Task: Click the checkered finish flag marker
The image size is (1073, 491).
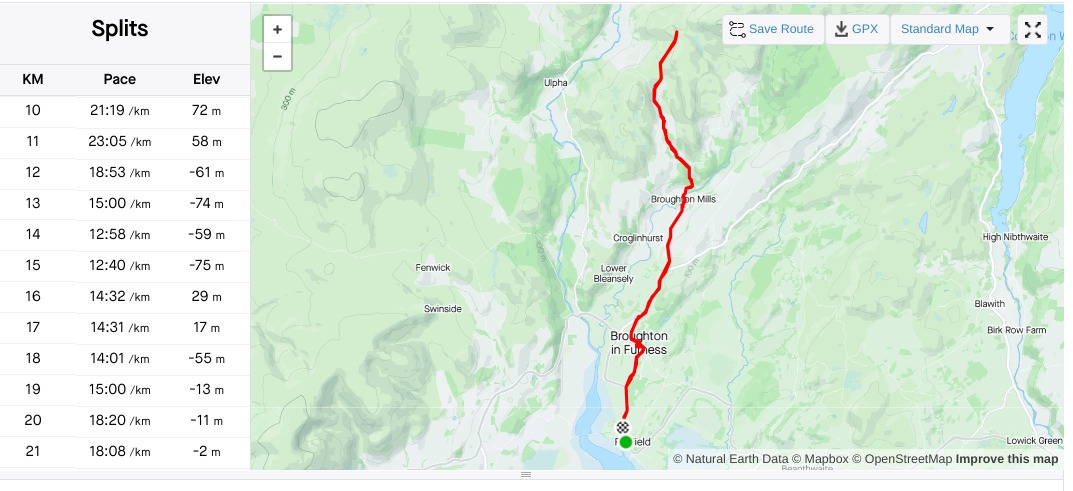Action: pyautogui.click(x=622, y=427)
